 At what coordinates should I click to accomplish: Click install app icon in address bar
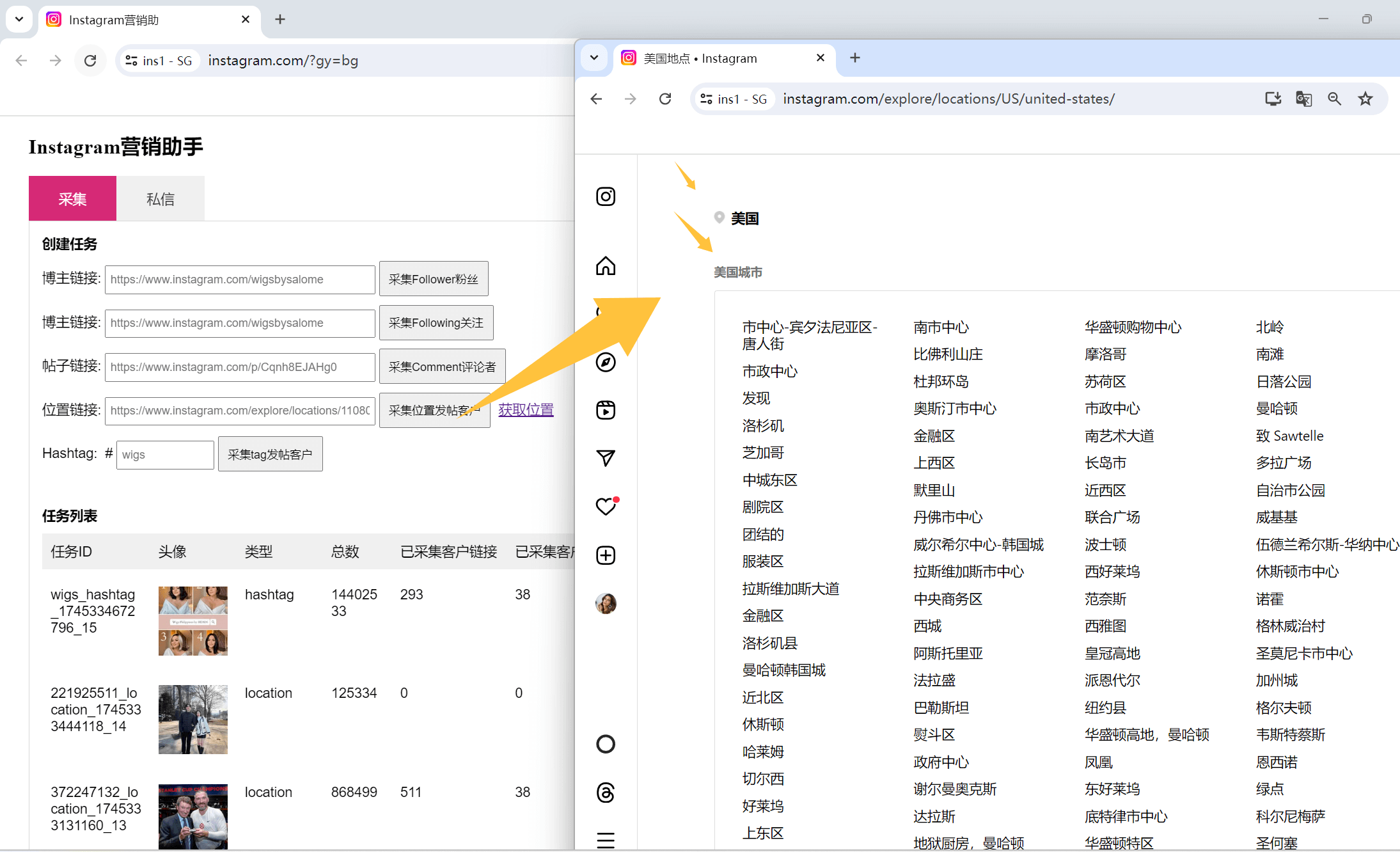click(x=1273, y=99)
